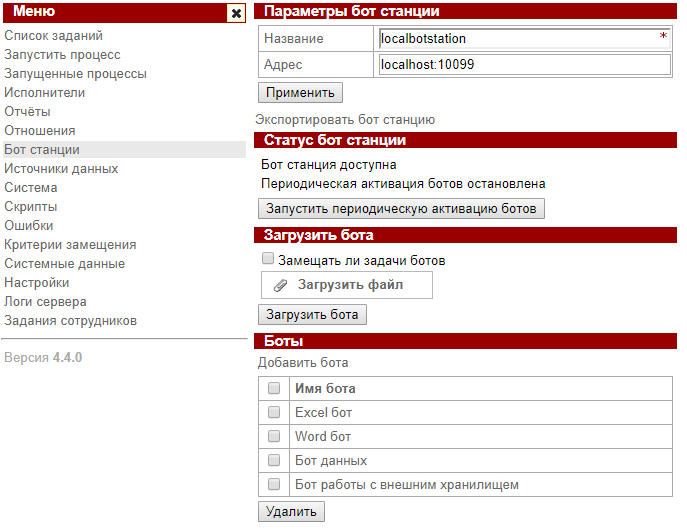Check the Бот данных row checkbox
The height and width of the screenshot is (532, 687).
[274, 460]
